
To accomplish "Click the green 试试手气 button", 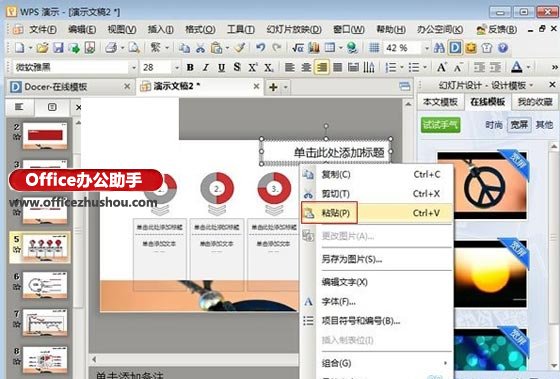I will click(440, 125).
